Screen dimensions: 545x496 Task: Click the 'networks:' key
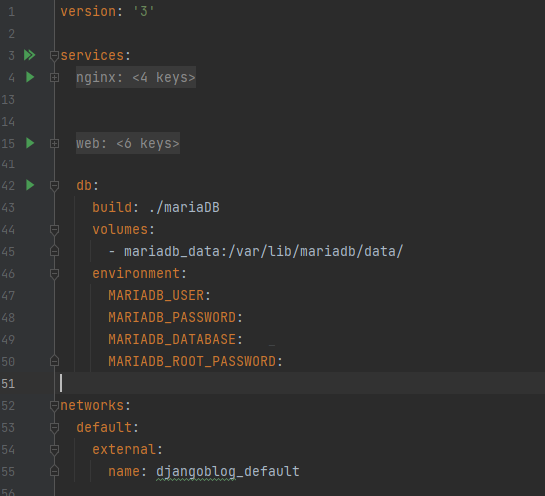pos(96,405)
